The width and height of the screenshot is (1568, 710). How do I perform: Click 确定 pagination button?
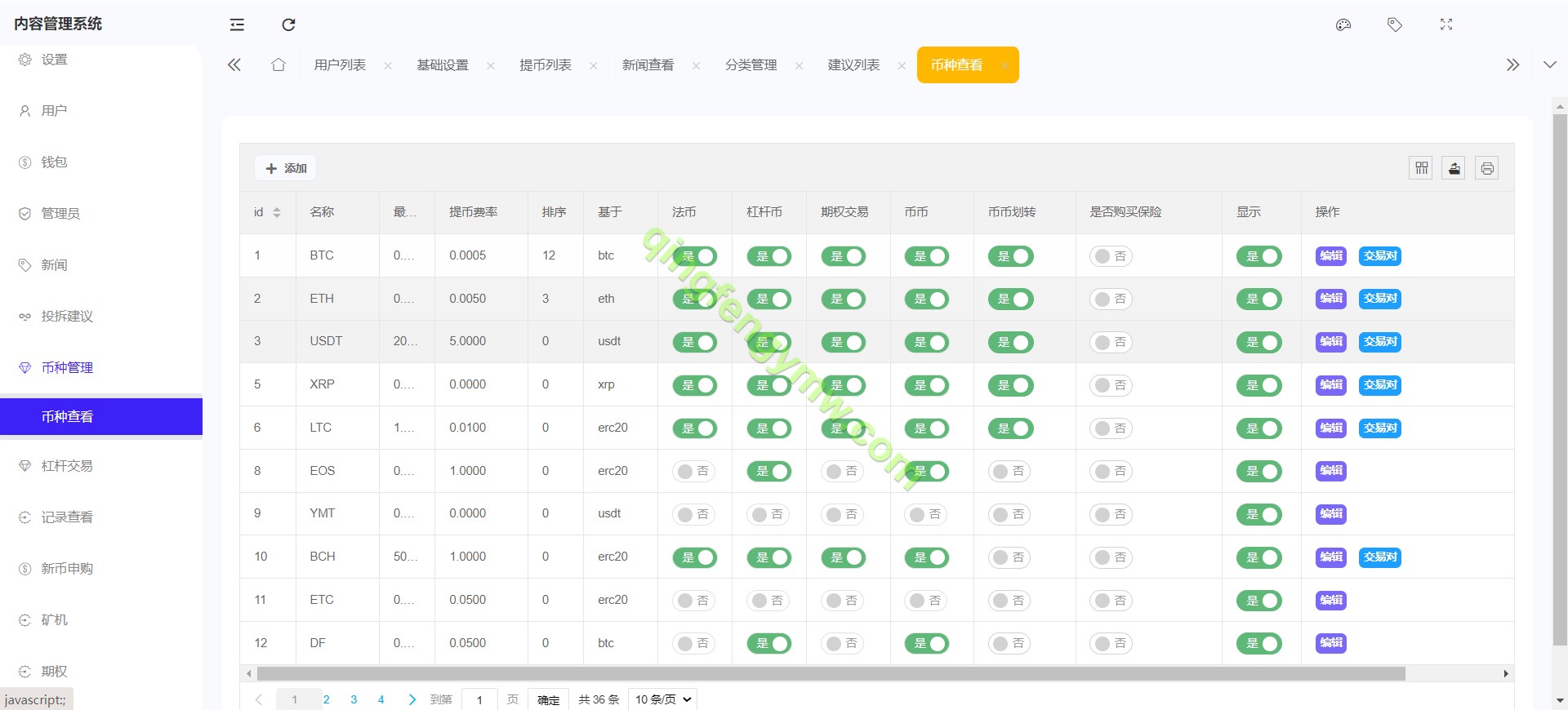(549, 699)
